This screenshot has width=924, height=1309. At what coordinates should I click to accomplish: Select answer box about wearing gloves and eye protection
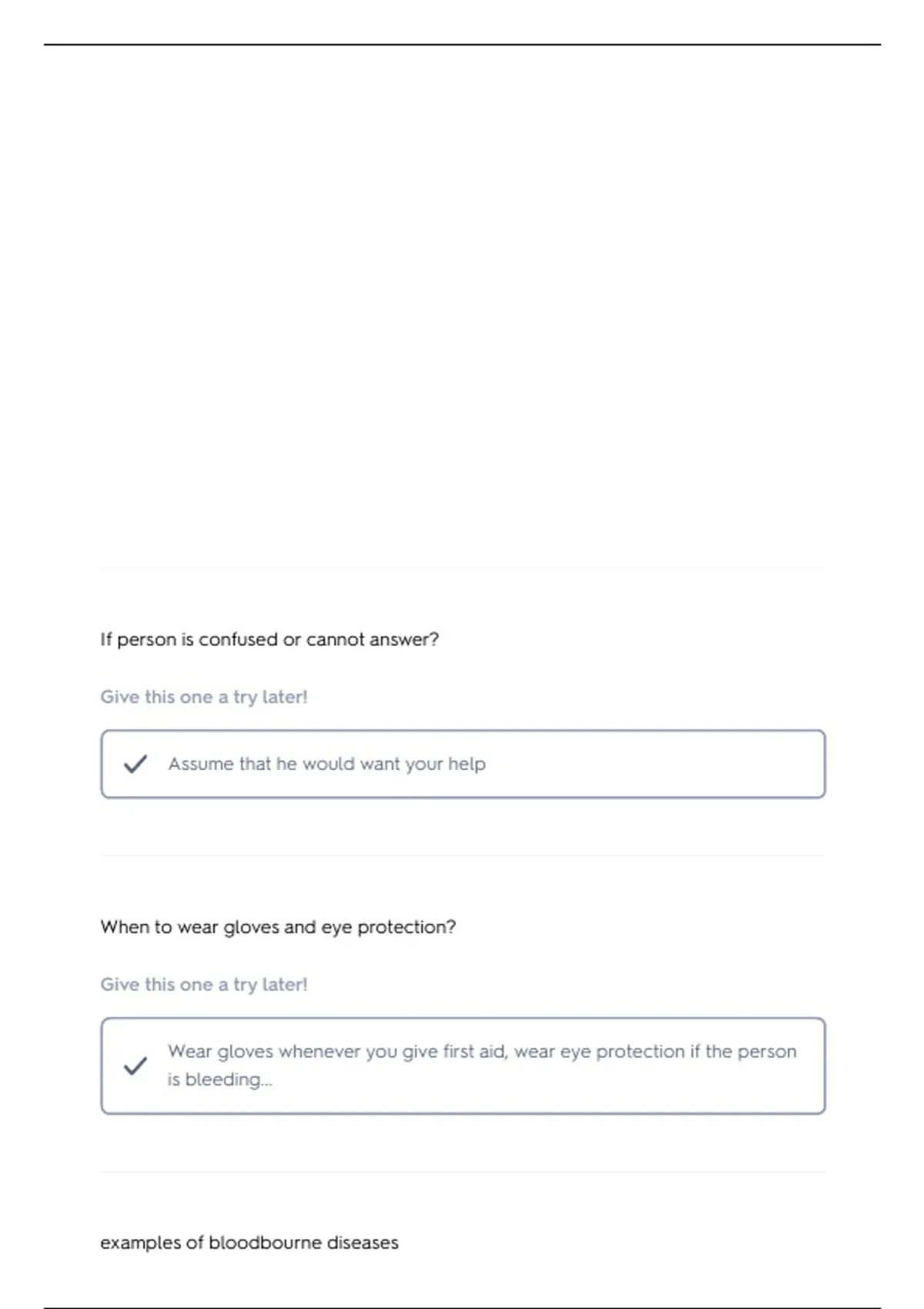463,1066
